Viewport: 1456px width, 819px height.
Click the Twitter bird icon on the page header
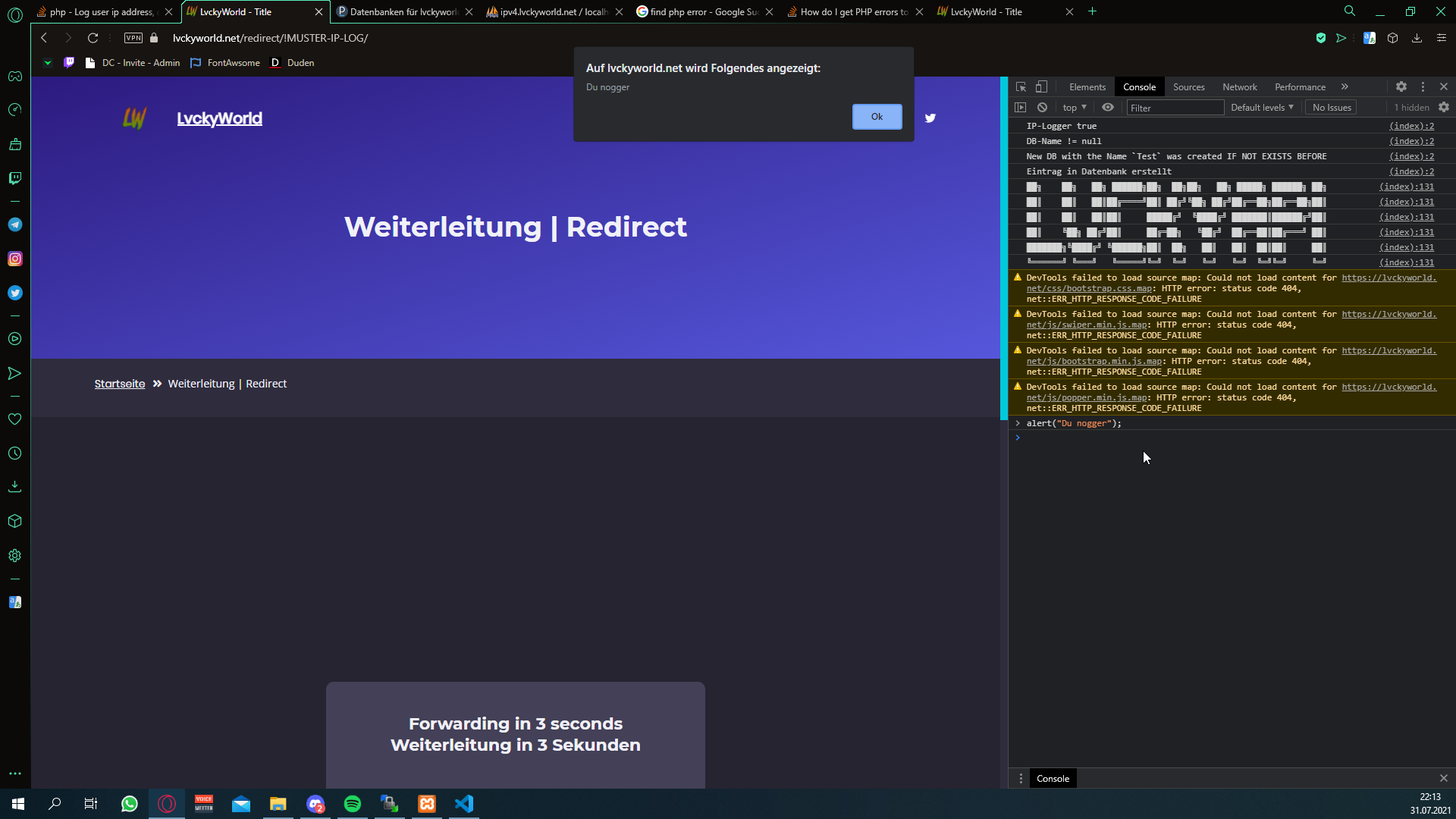(930, 118)
